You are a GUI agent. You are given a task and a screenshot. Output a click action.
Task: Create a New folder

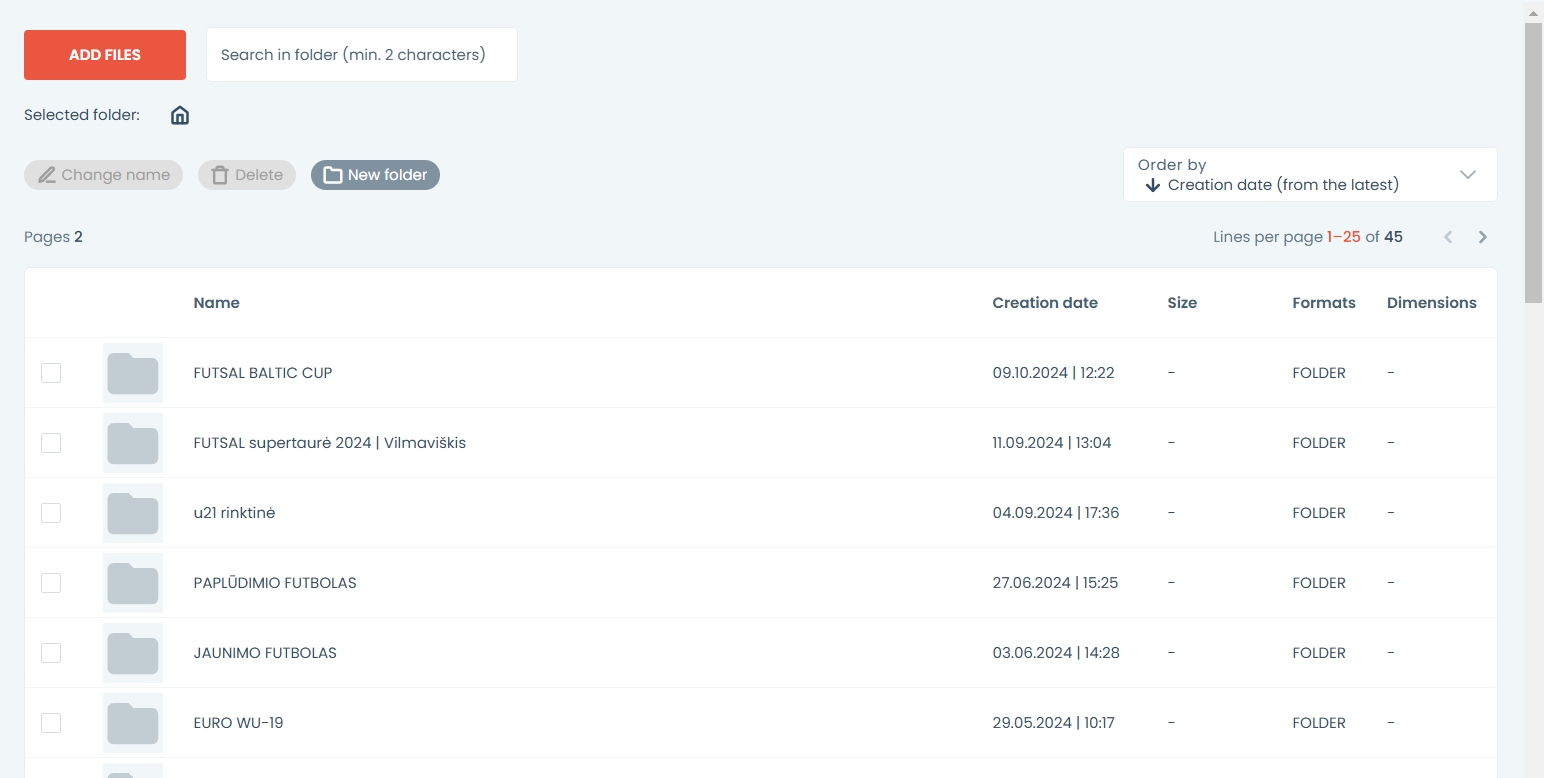pyautogui.click(x=375, y=175)
